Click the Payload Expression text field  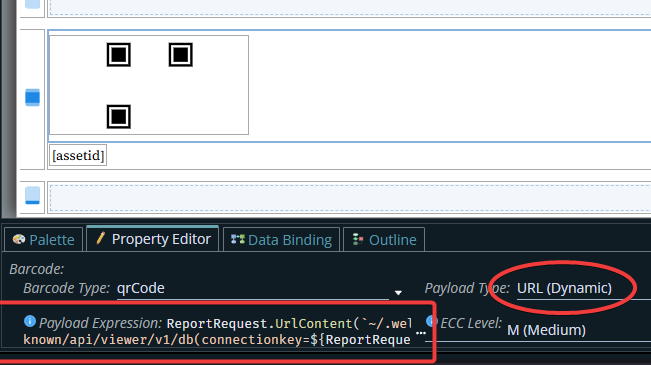(x=217, y=331)
